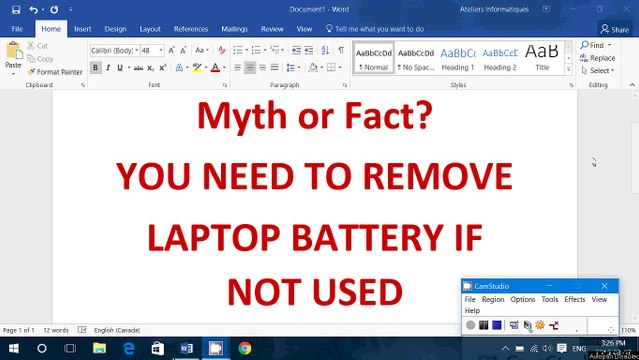
Task: Increase paragraph indent
Action: click(x=309, y=50)
